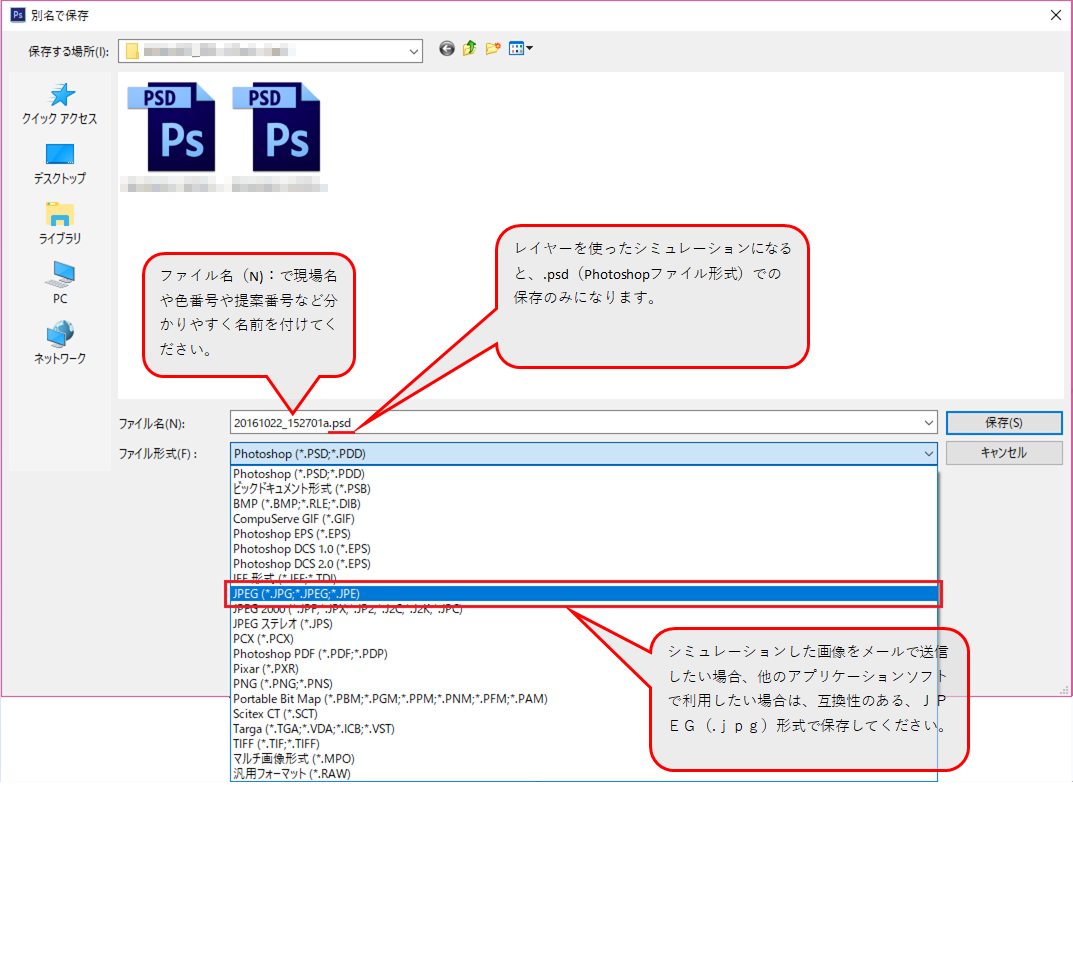Select Desktop in the places sidebar

60,164
